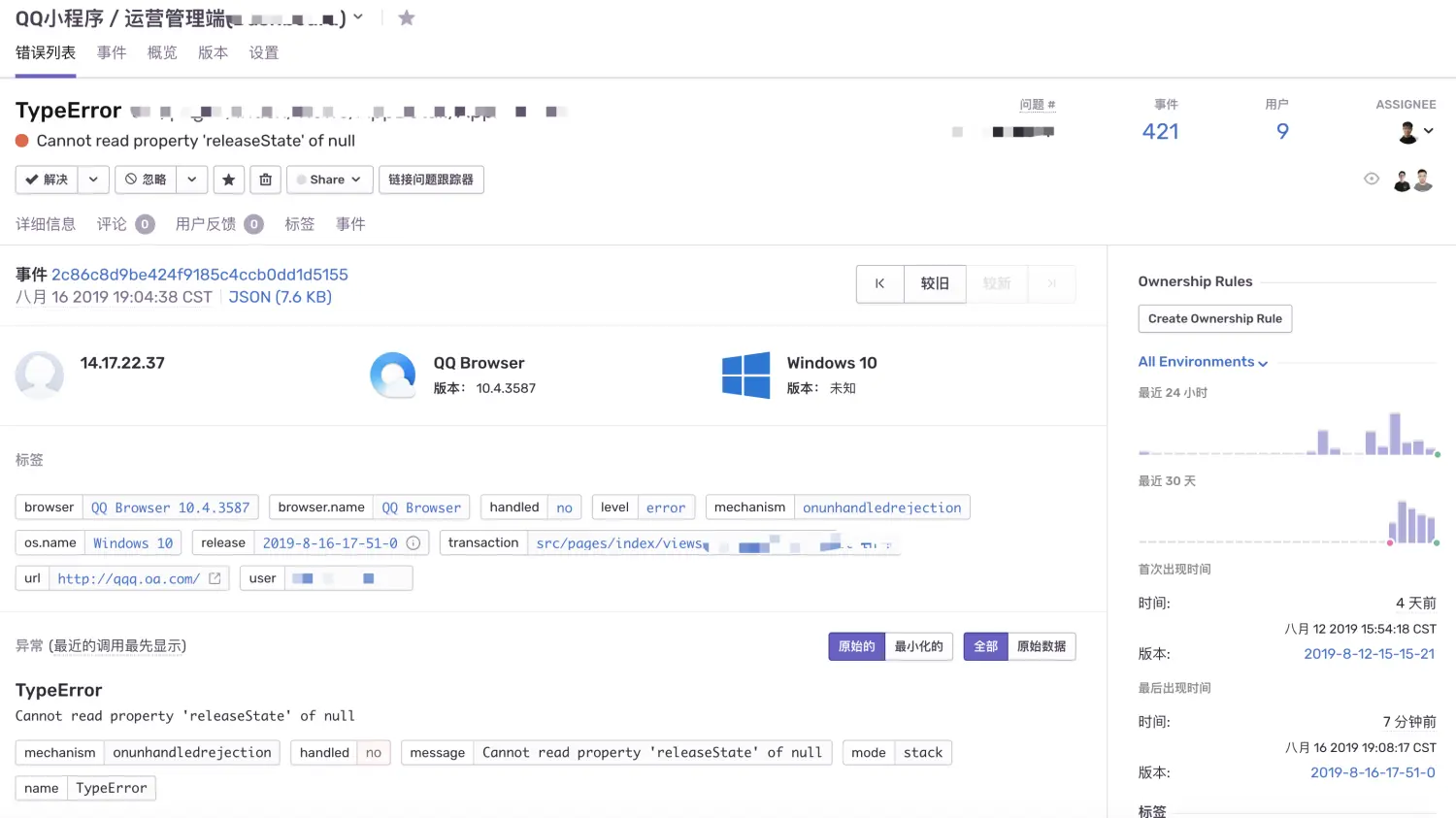Open the assignee avatar dropdown
Screen dimensions: 1456x818
pyautogui.click(x=1416, y=132)
